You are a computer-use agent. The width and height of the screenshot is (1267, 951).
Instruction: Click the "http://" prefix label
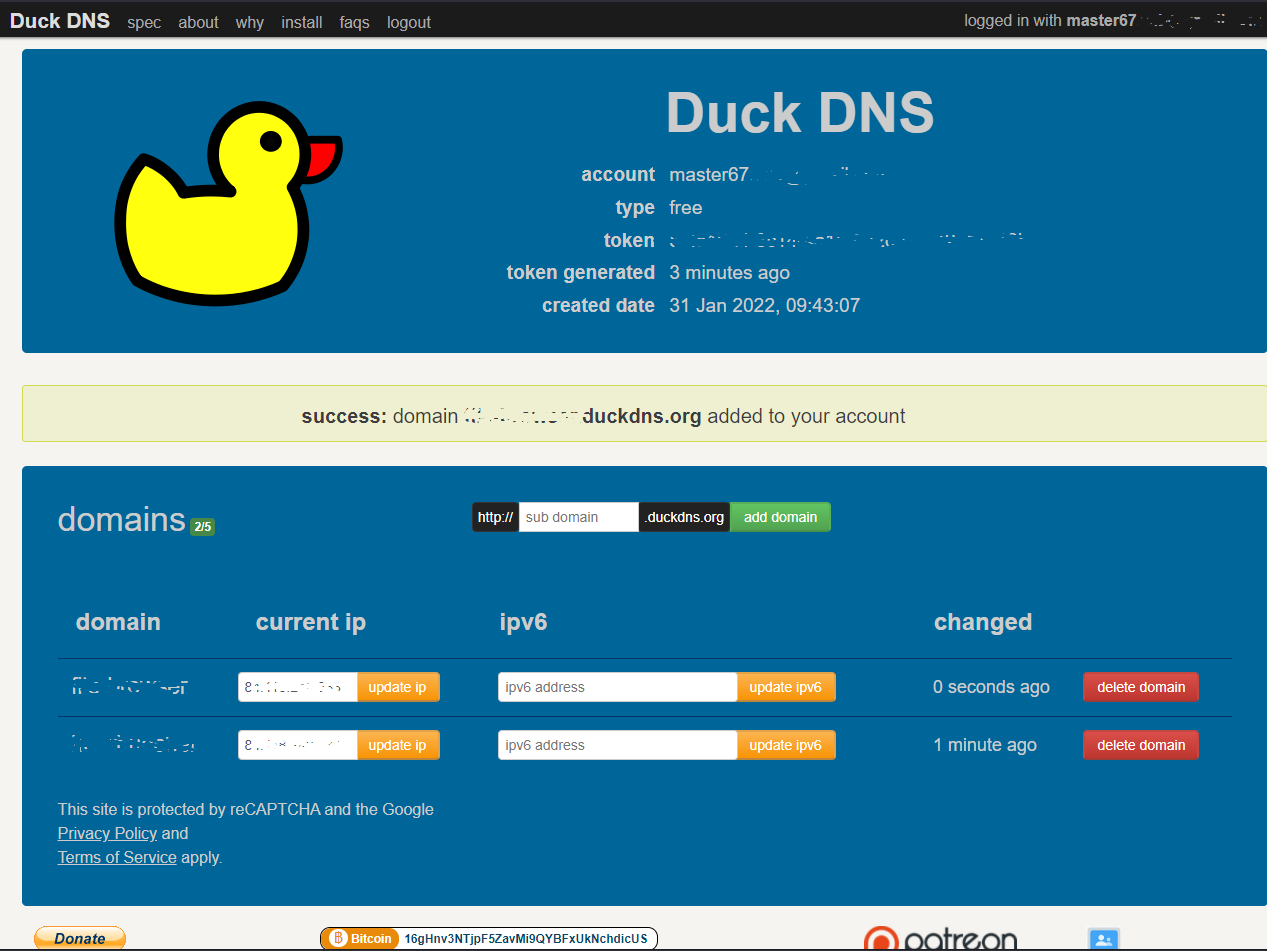click(495, 517)
